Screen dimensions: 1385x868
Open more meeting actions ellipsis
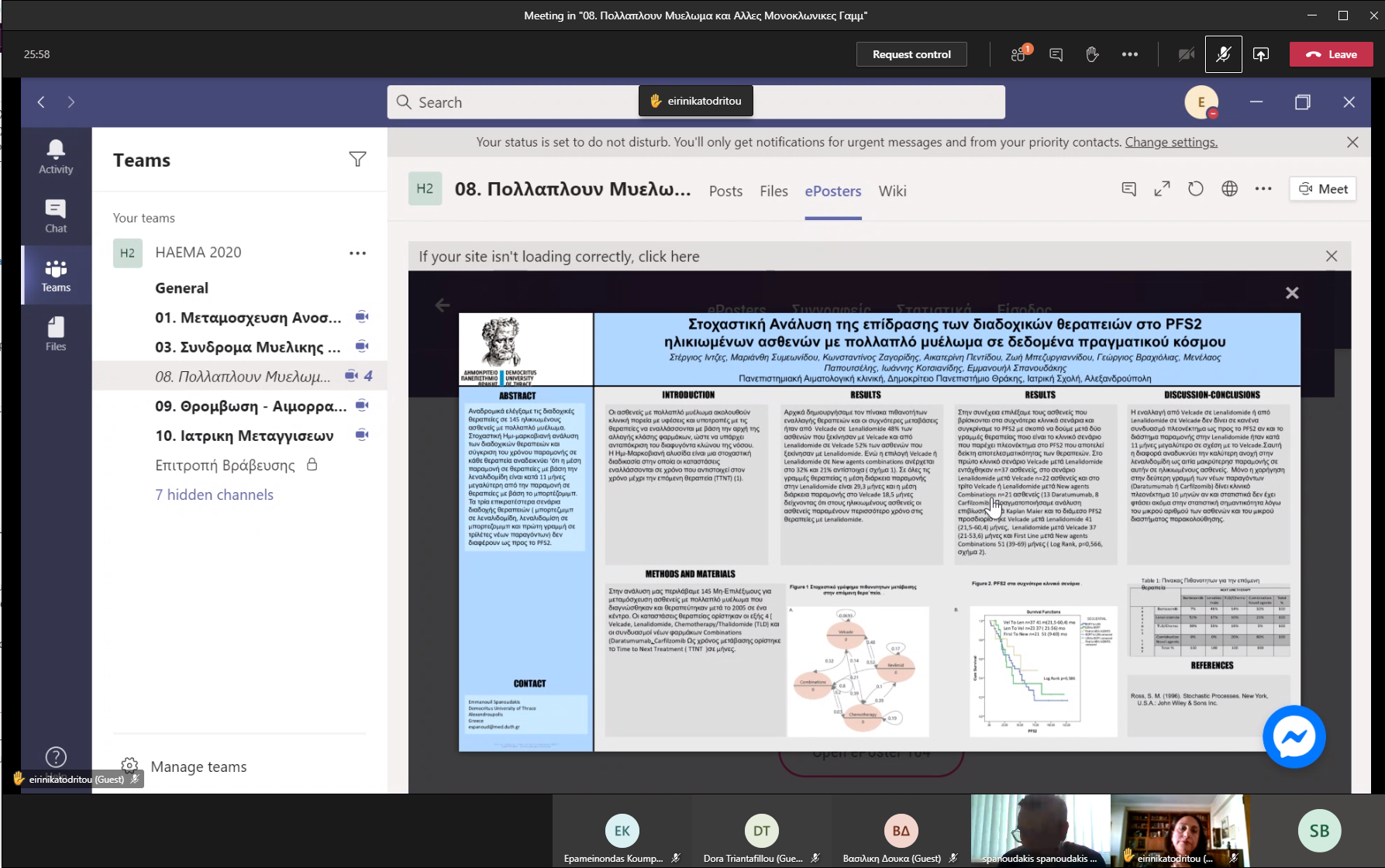pyautogui.click(x=1129, y=54)
